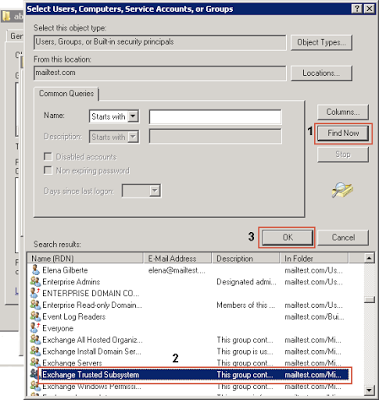Click the icon beside ENTERPRISE DOMAIN CO...

(x=35, y=293)
